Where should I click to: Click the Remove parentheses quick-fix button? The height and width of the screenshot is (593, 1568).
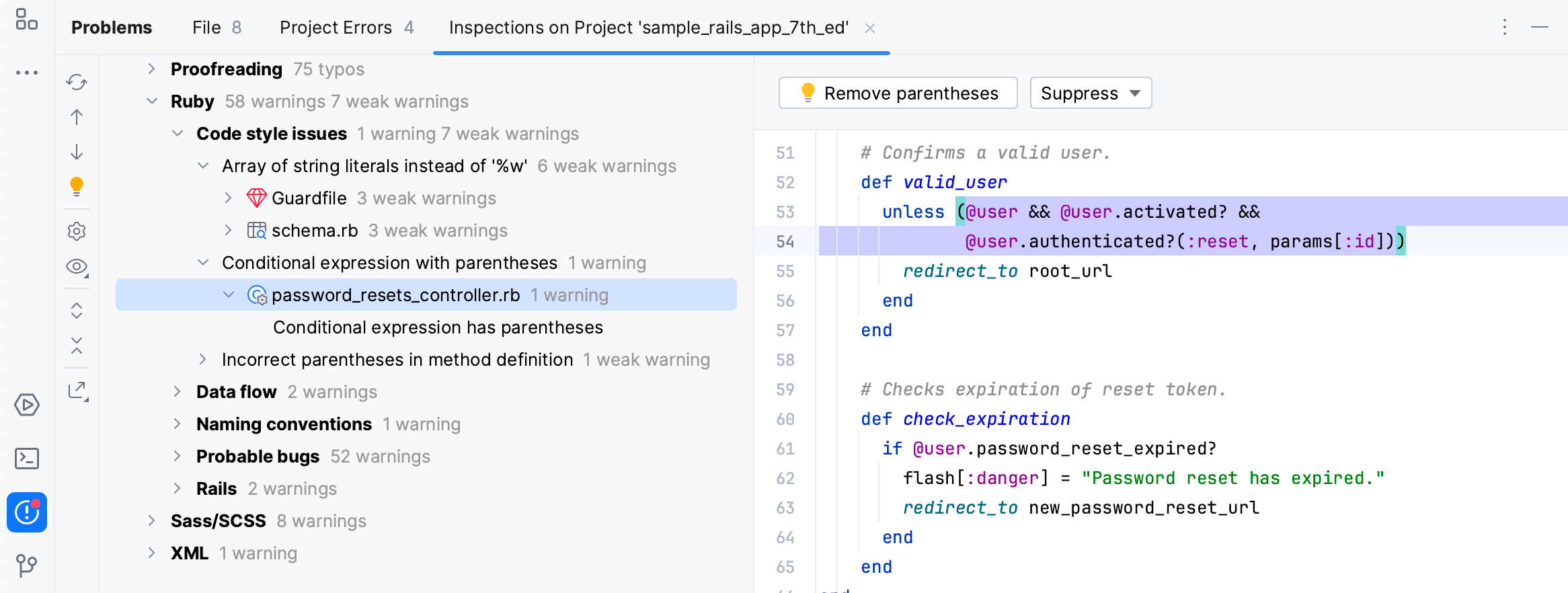click(898, 93)
